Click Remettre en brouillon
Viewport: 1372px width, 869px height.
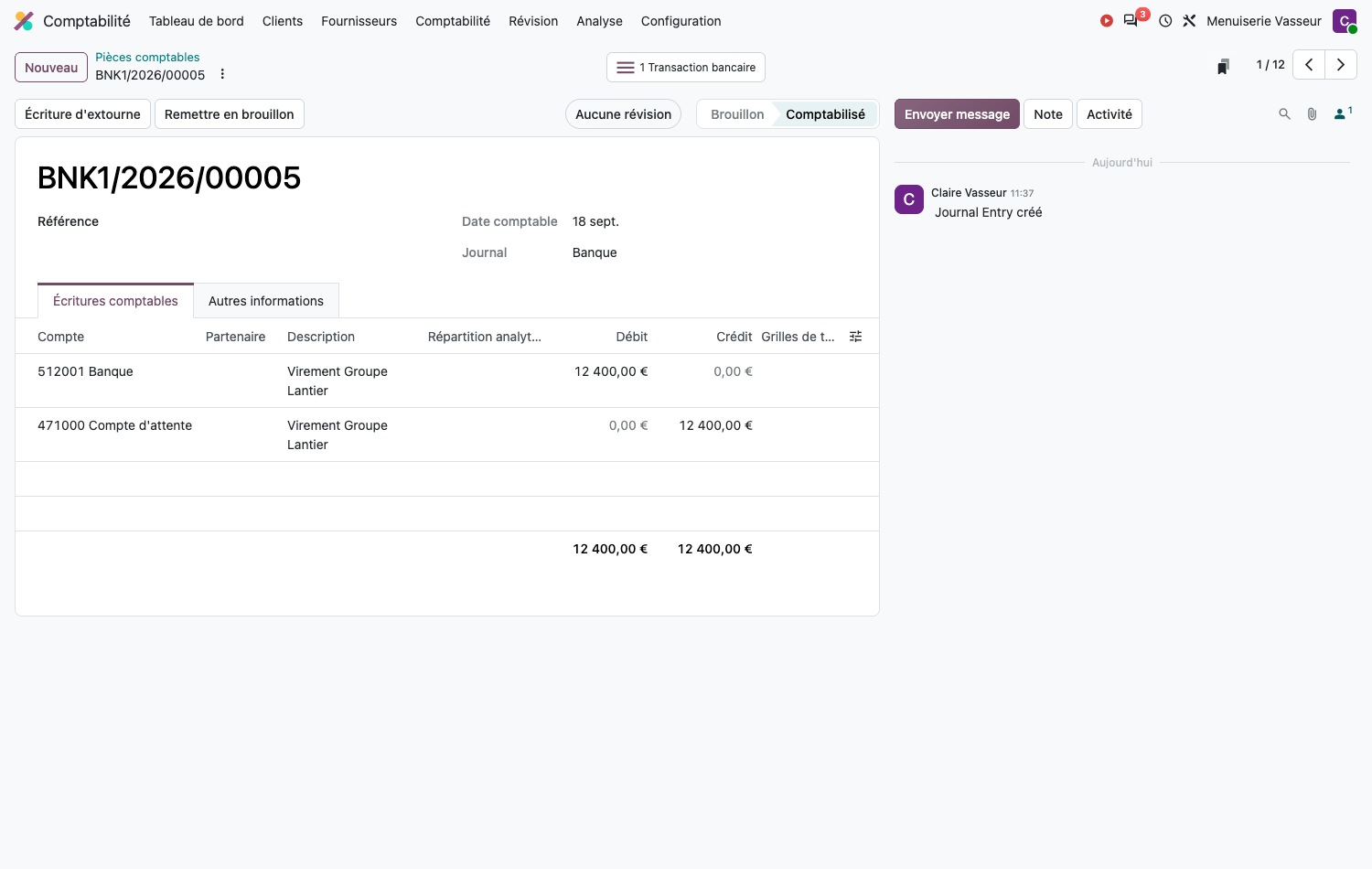coord(230,114)
